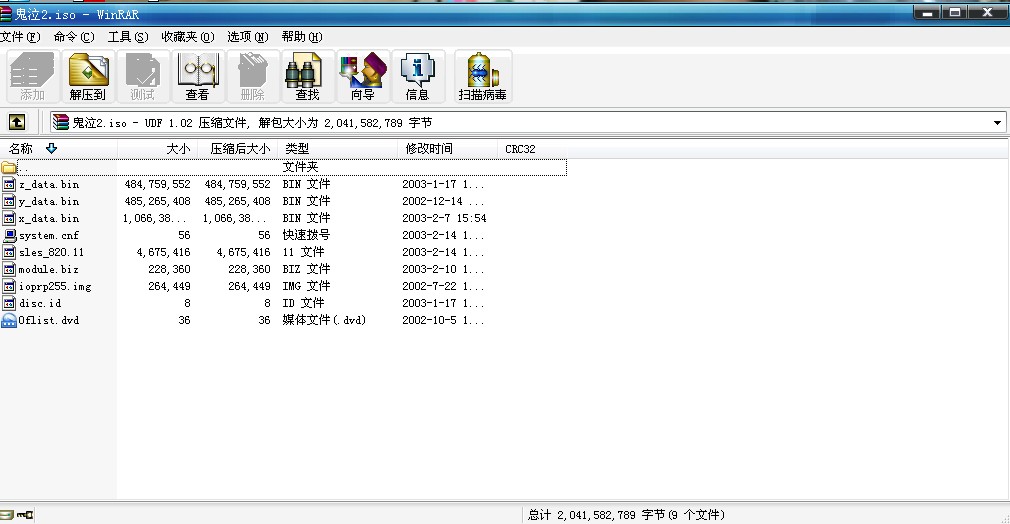Viewport: 1010px width, 524px height.
Task: Click size value 228,360 in 压缩后大小 column
Action: [249, 269]
